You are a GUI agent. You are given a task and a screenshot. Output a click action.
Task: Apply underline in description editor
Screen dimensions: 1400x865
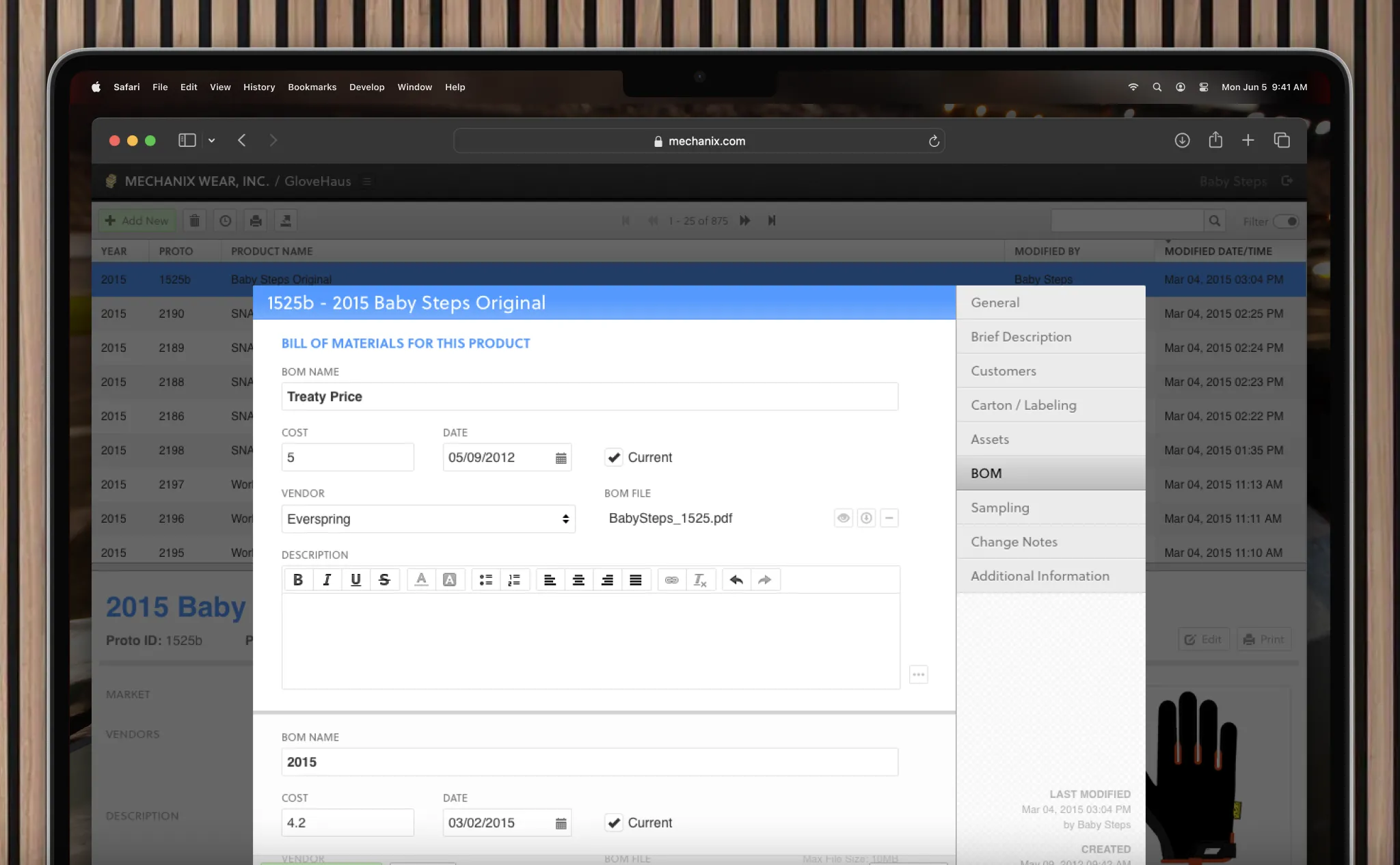[x=355, y=579]
